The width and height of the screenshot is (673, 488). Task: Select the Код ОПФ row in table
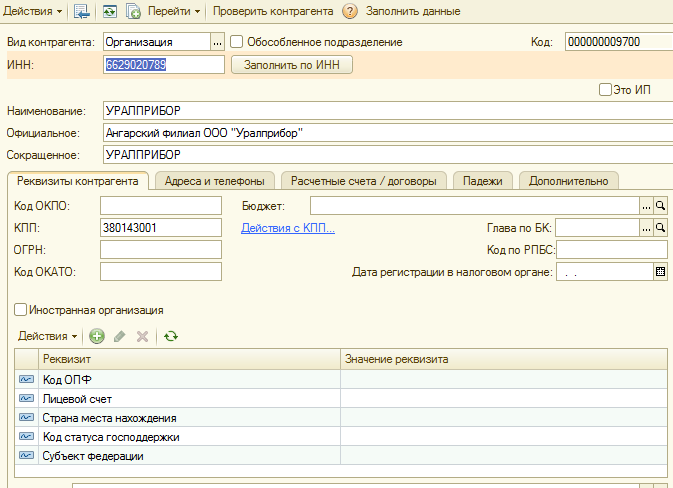[190, 379]
